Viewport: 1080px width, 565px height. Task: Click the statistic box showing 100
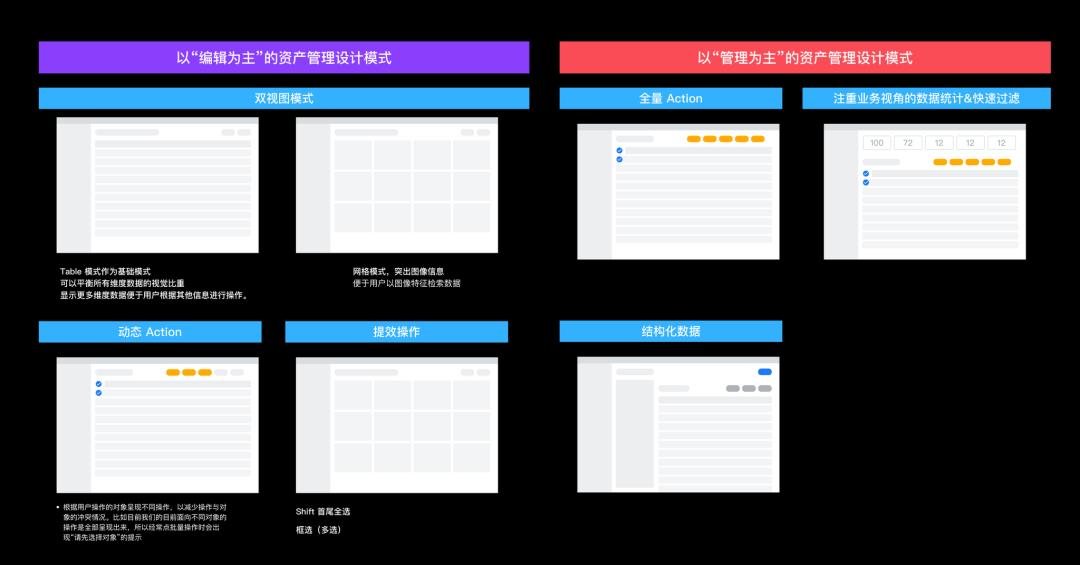click(877, 143)
